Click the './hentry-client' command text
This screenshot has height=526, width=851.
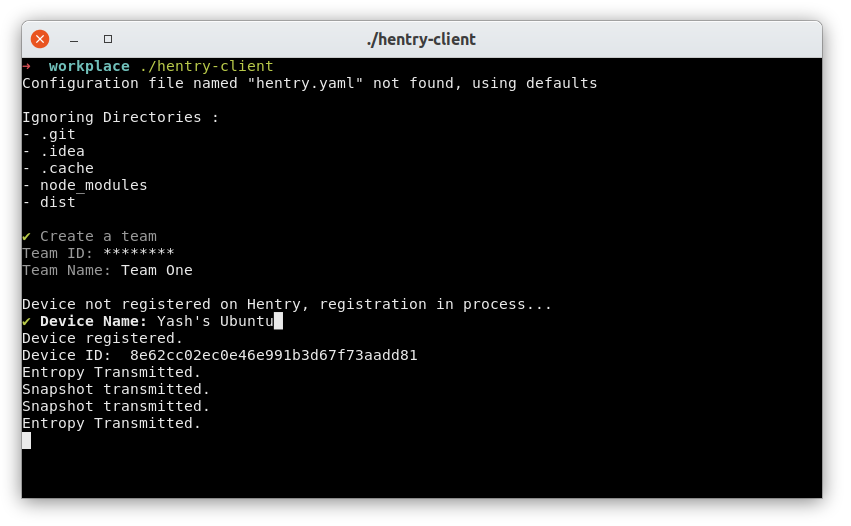click(x=206, y=66)
